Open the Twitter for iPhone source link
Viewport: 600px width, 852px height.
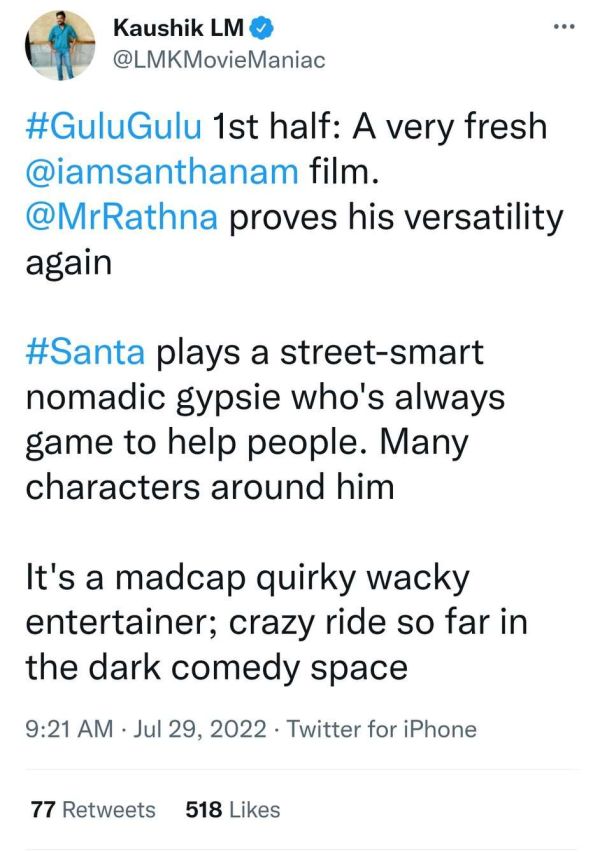[382, 729]
